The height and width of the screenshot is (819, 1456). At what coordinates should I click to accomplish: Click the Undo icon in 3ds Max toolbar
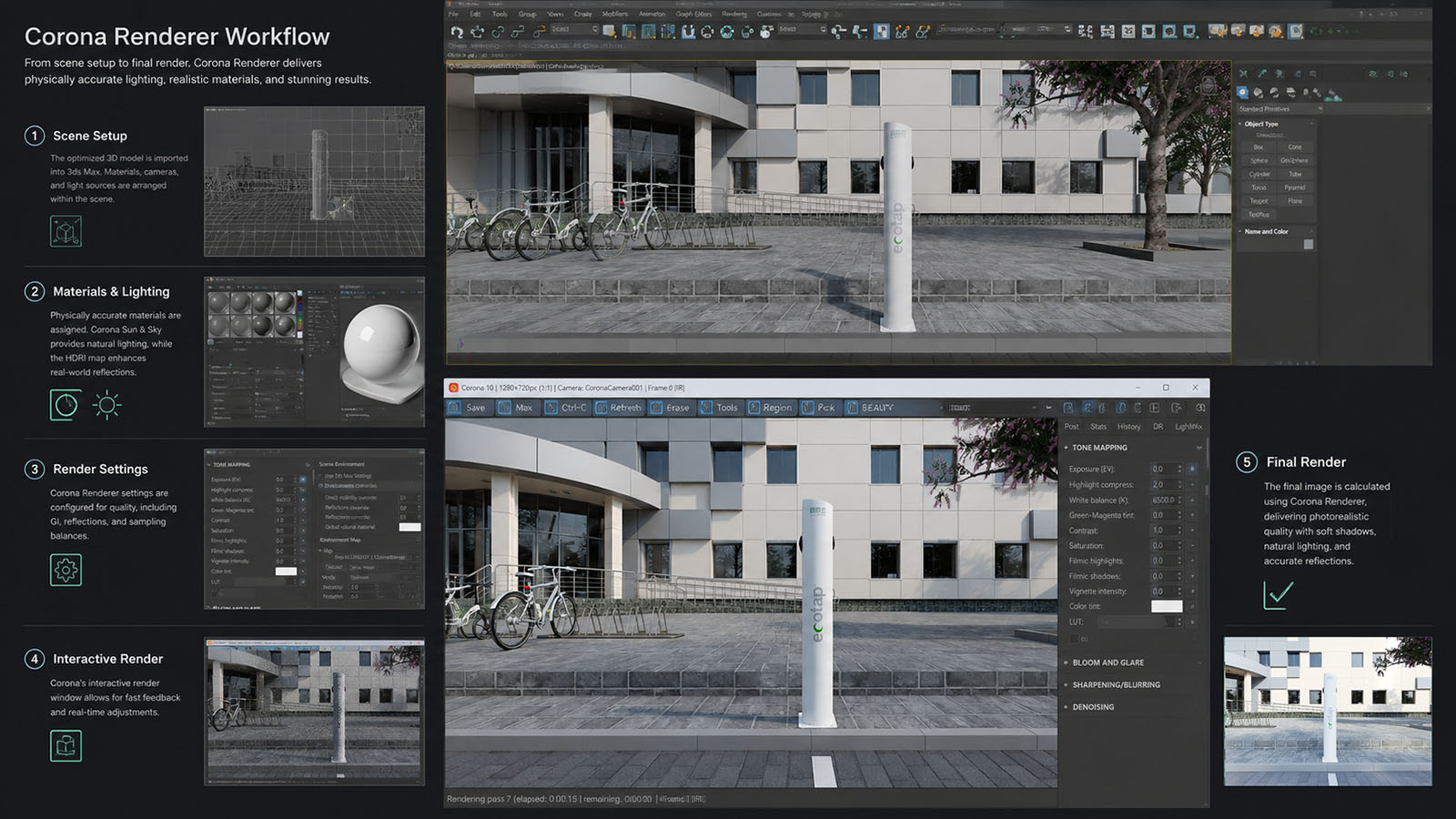[x=457, y=31]
